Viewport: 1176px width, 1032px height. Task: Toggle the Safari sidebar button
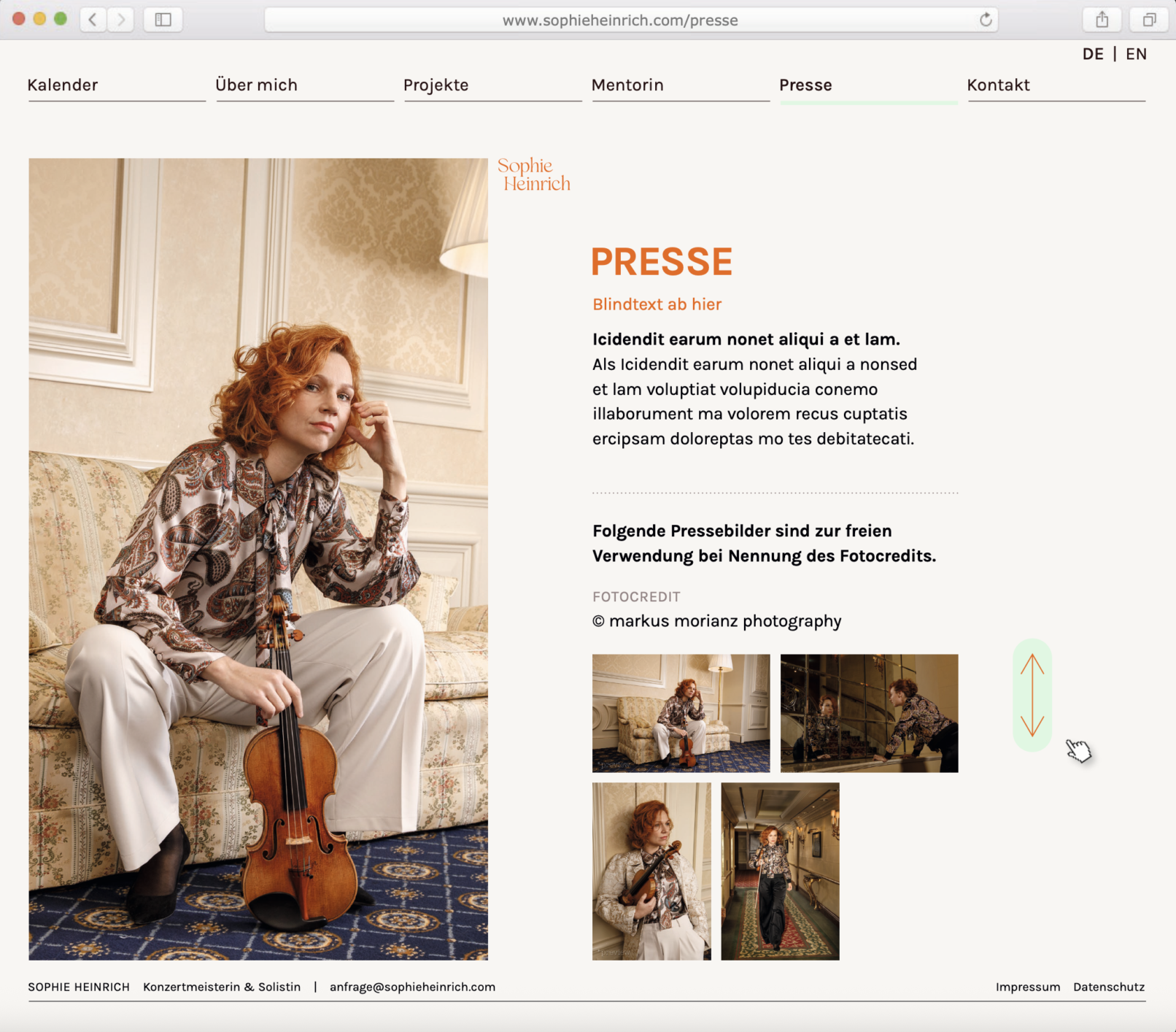(x=163, y=20)
